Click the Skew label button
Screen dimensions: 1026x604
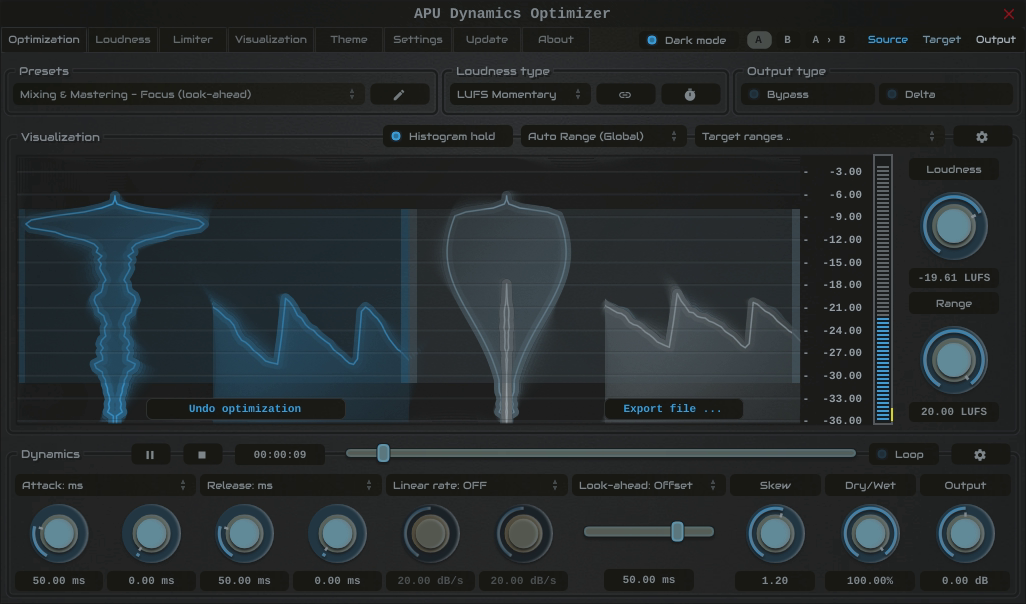[x=775, y=486]
